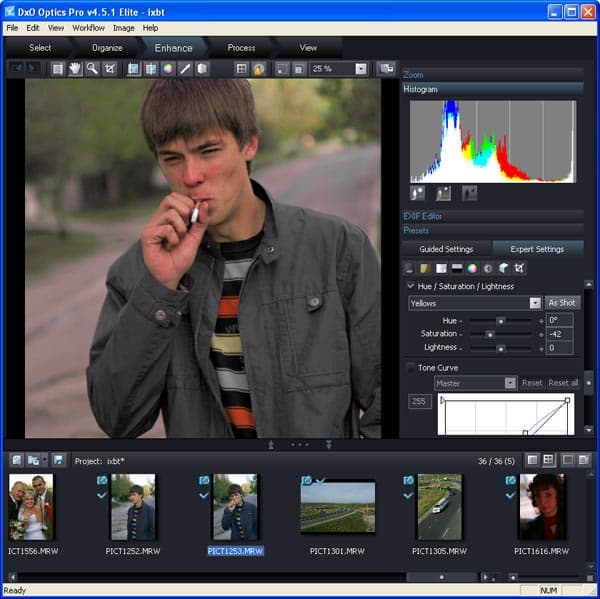
Task: Switch to thumbnail grid view icon
Action: pos(548,460)
